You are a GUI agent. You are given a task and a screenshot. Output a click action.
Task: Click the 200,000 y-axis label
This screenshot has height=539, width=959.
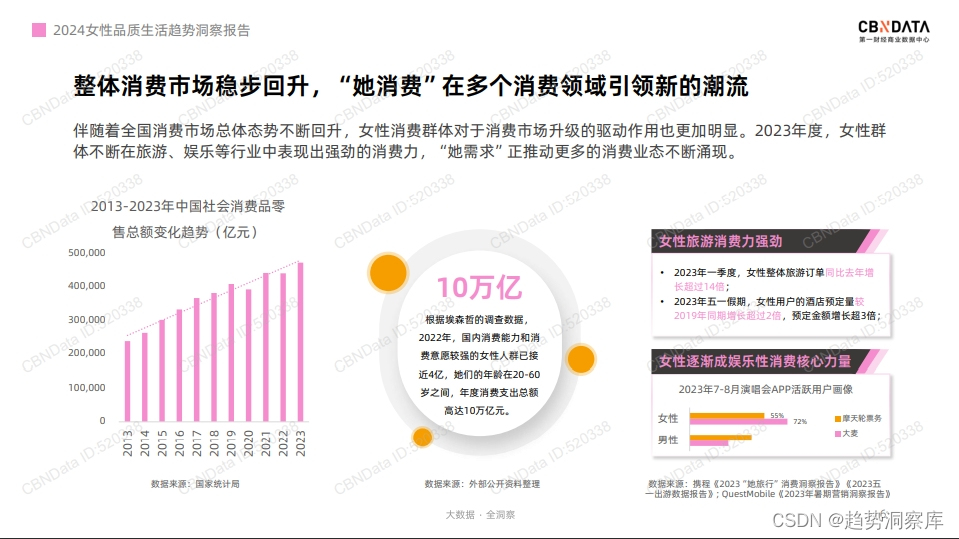86,353
